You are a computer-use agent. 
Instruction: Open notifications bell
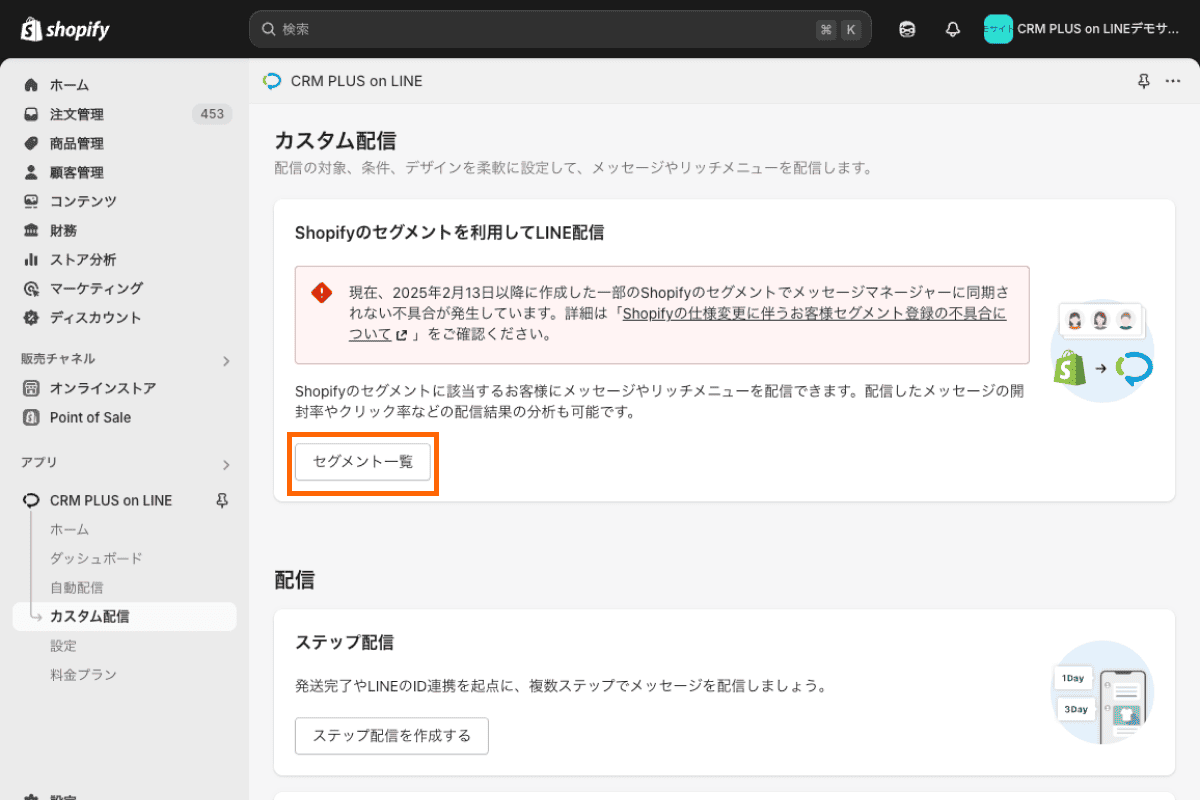(x=952, y=29)
